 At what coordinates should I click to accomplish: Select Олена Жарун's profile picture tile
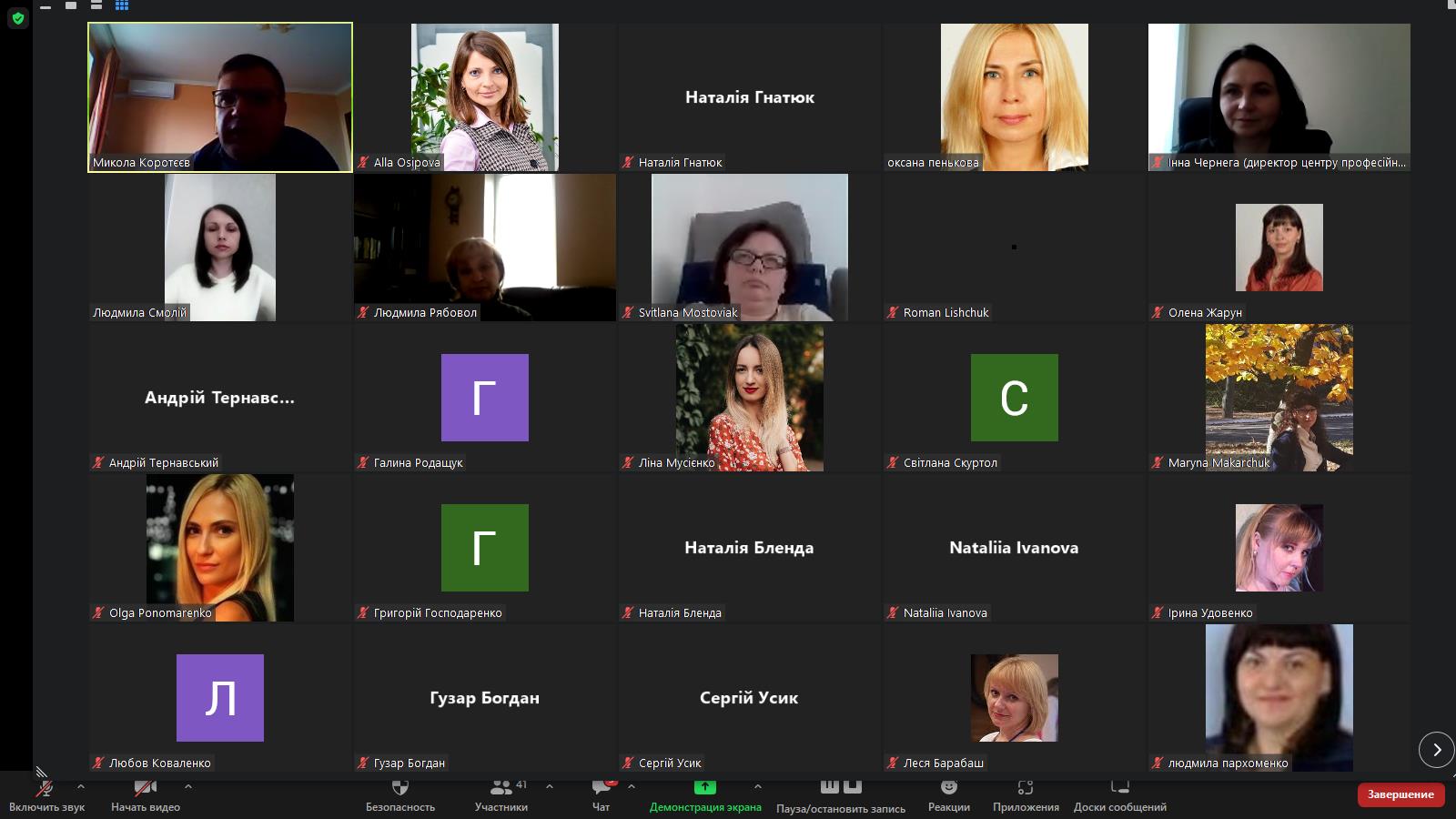pos(1279,248)
